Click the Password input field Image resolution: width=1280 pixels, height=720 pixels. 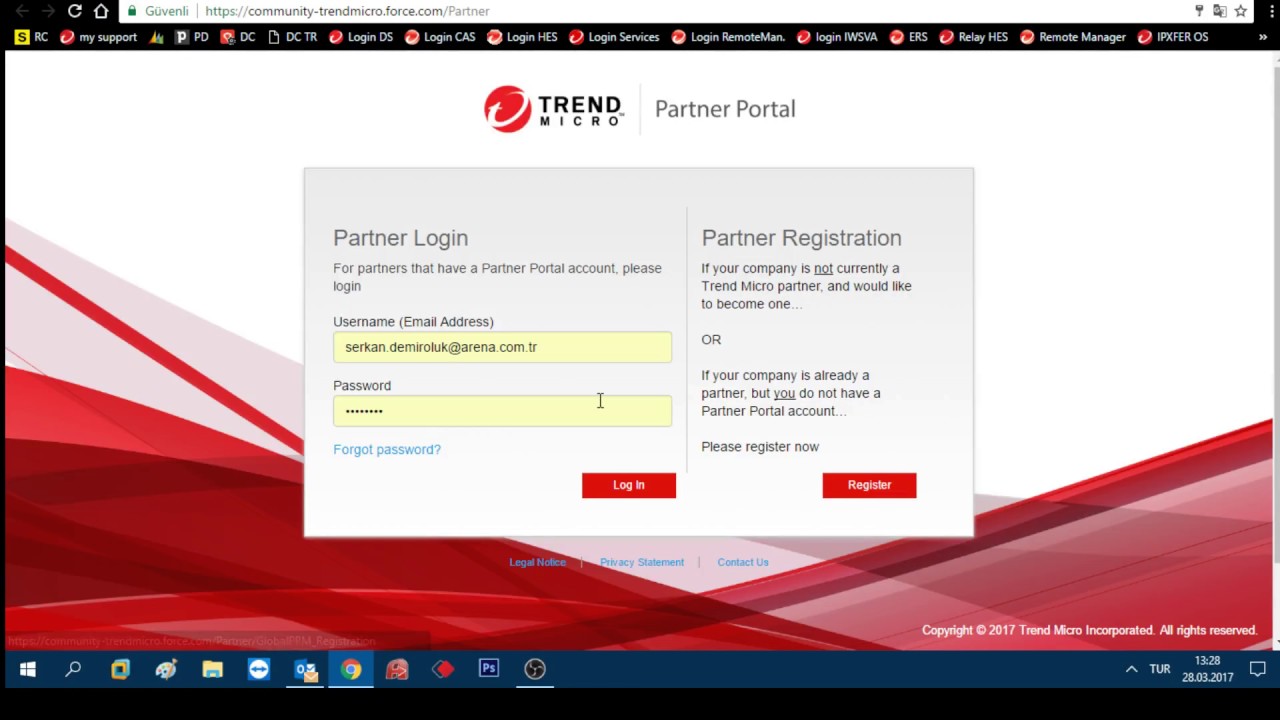pyautogui.click(x=502, y=411)
